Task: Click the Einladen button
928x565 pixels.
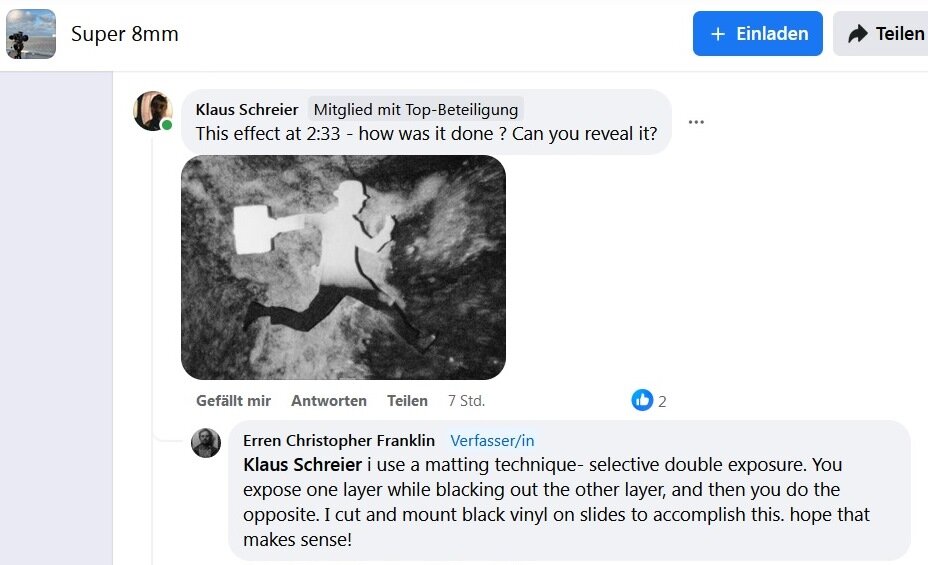Action: click(x=758, y=34)
